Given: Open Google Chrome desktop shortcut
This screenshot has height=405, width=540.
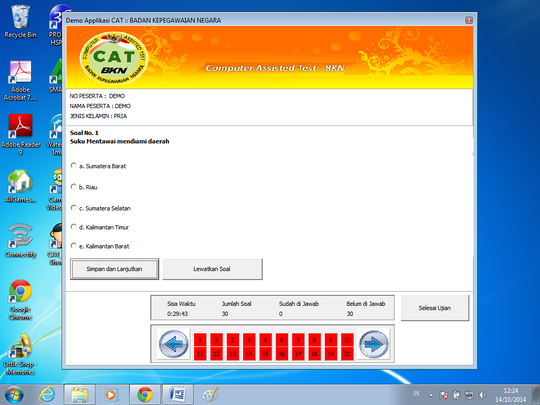Looking at the screenshot, I should coord(20,300).
